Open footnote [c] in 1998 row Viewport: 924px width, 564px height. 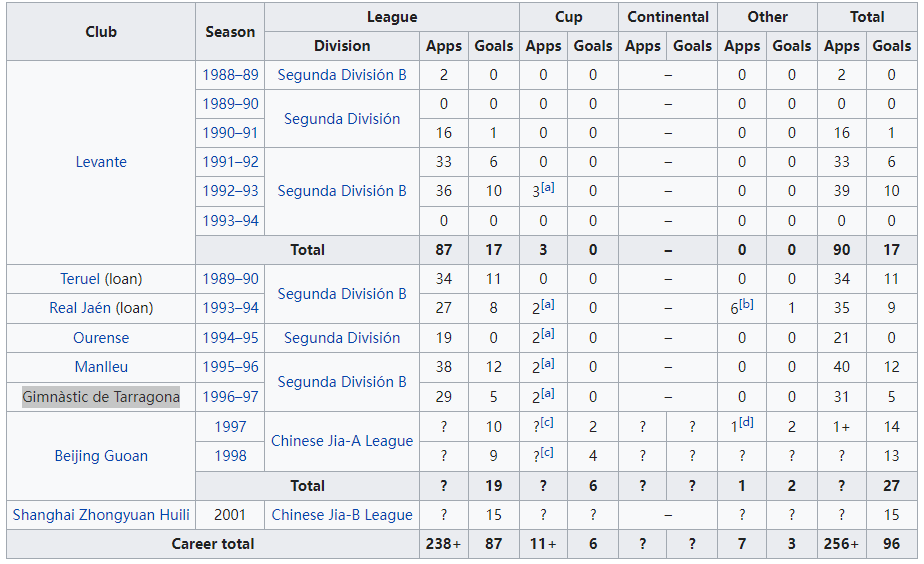[x=547, y=452]
